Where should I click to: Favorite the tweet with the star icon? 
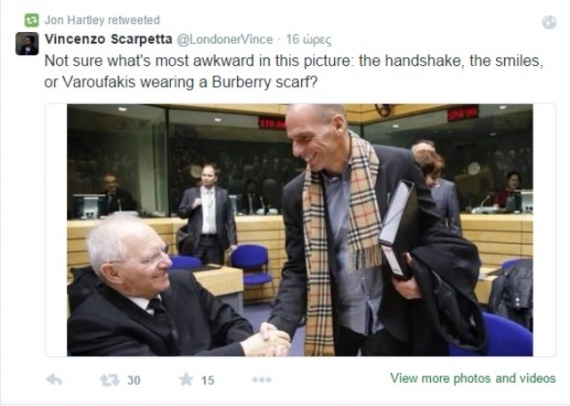tap(186, 379)
